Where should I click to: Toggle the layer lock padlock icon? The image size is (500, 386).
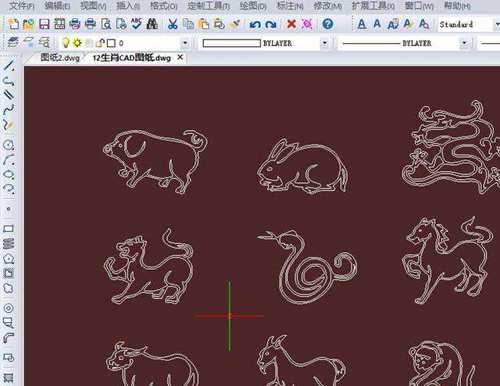pos(100,43)
